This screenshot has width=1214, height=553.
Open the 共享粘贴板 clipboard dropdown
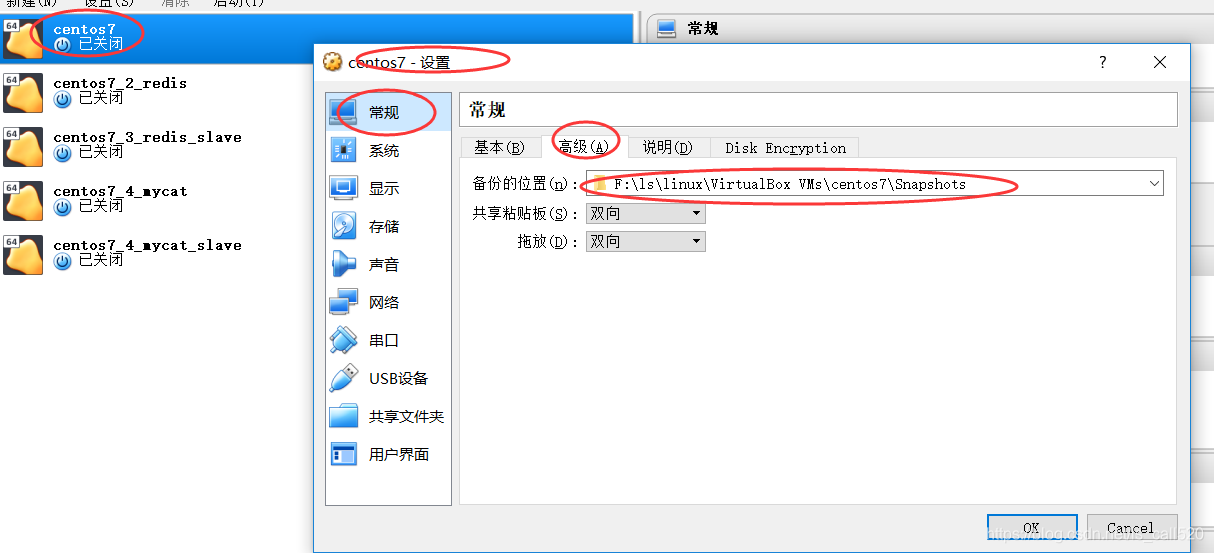tap(646, 213)
